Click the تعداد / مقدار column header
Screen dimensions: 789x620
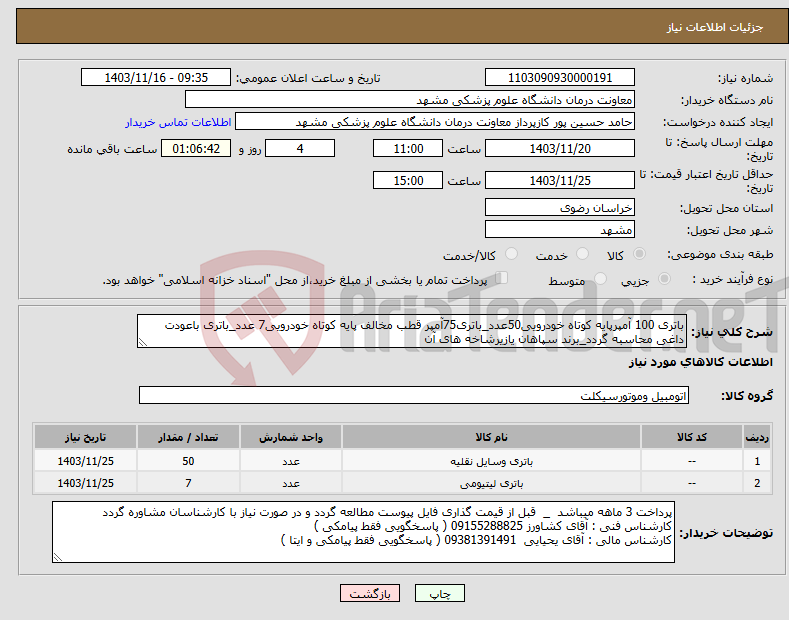pos(188,437)
